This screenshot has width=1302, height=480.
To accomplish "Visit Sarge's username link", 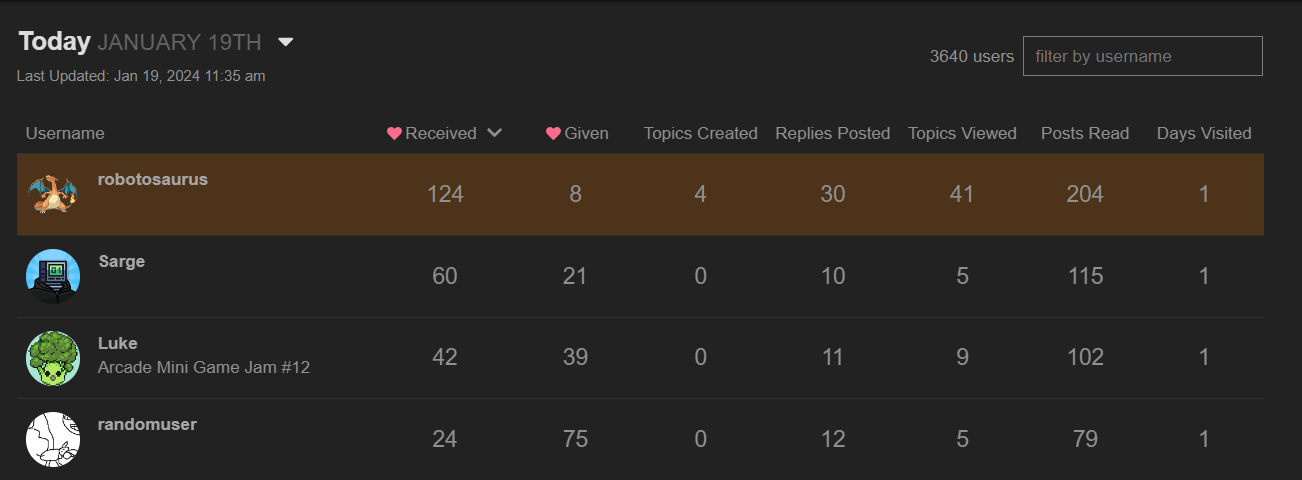I will click(x=122, y=262).
